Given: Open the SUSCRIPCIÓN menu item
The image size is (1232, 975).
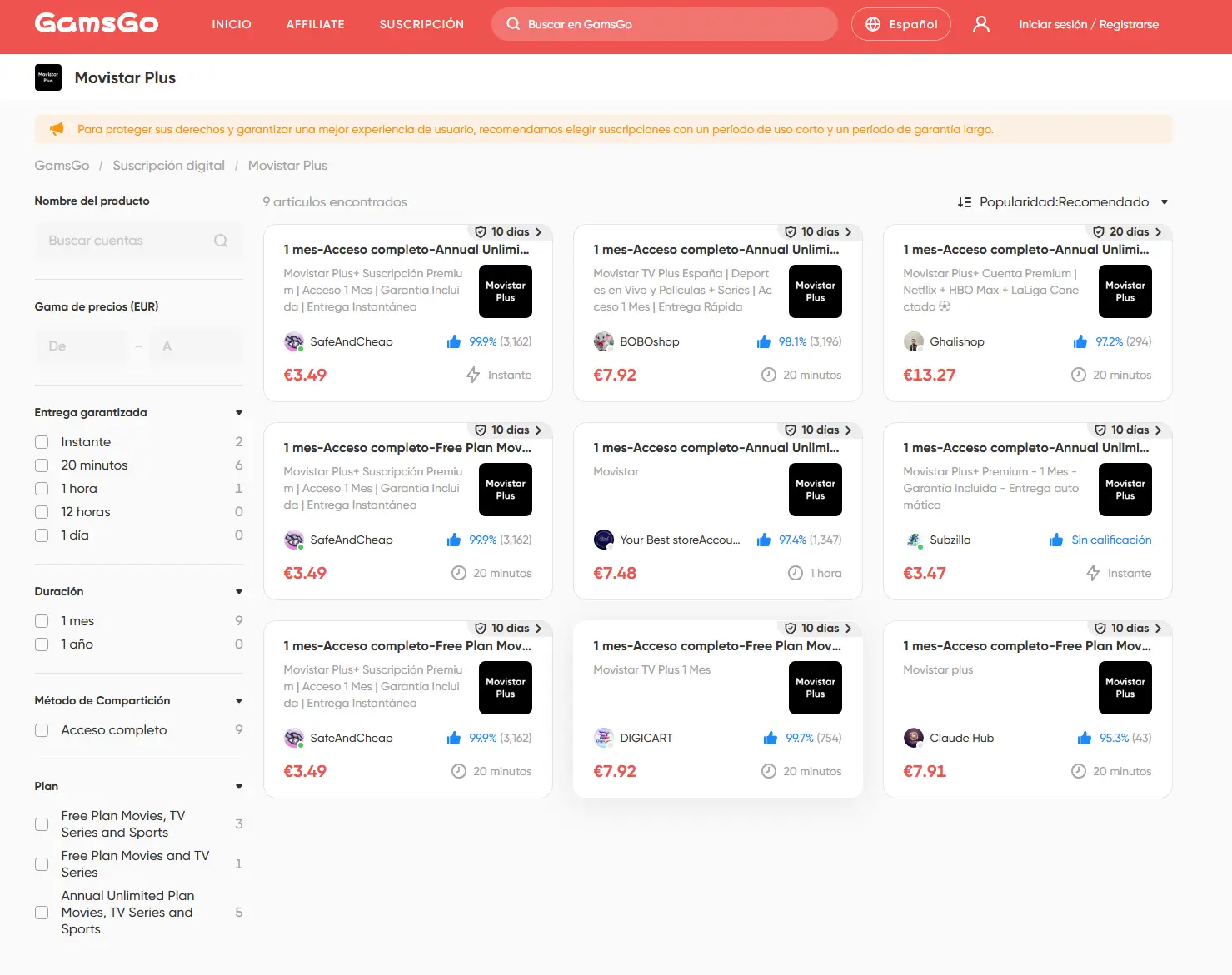Looking at the screenshot, I should [x=421, y=24].
